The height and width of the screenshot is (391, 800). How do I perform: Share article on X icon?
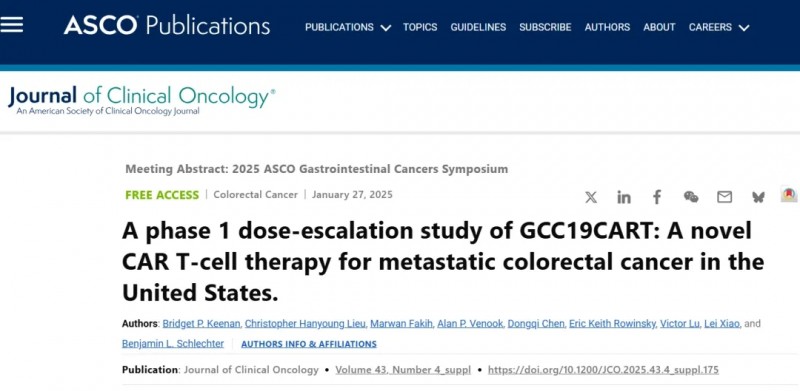click(x=591, y=197)
